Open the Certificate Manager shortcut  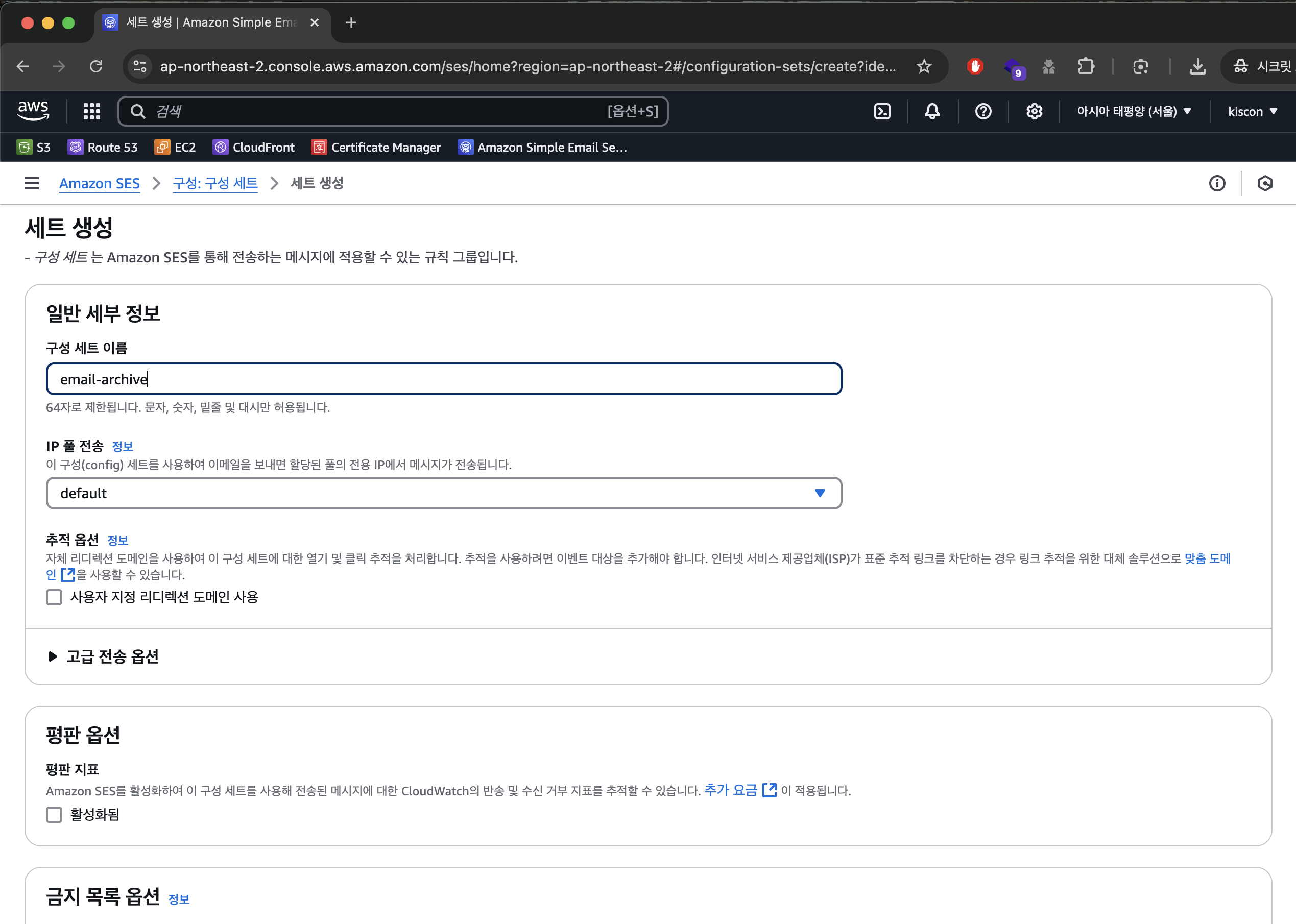[x=376, y=148]
